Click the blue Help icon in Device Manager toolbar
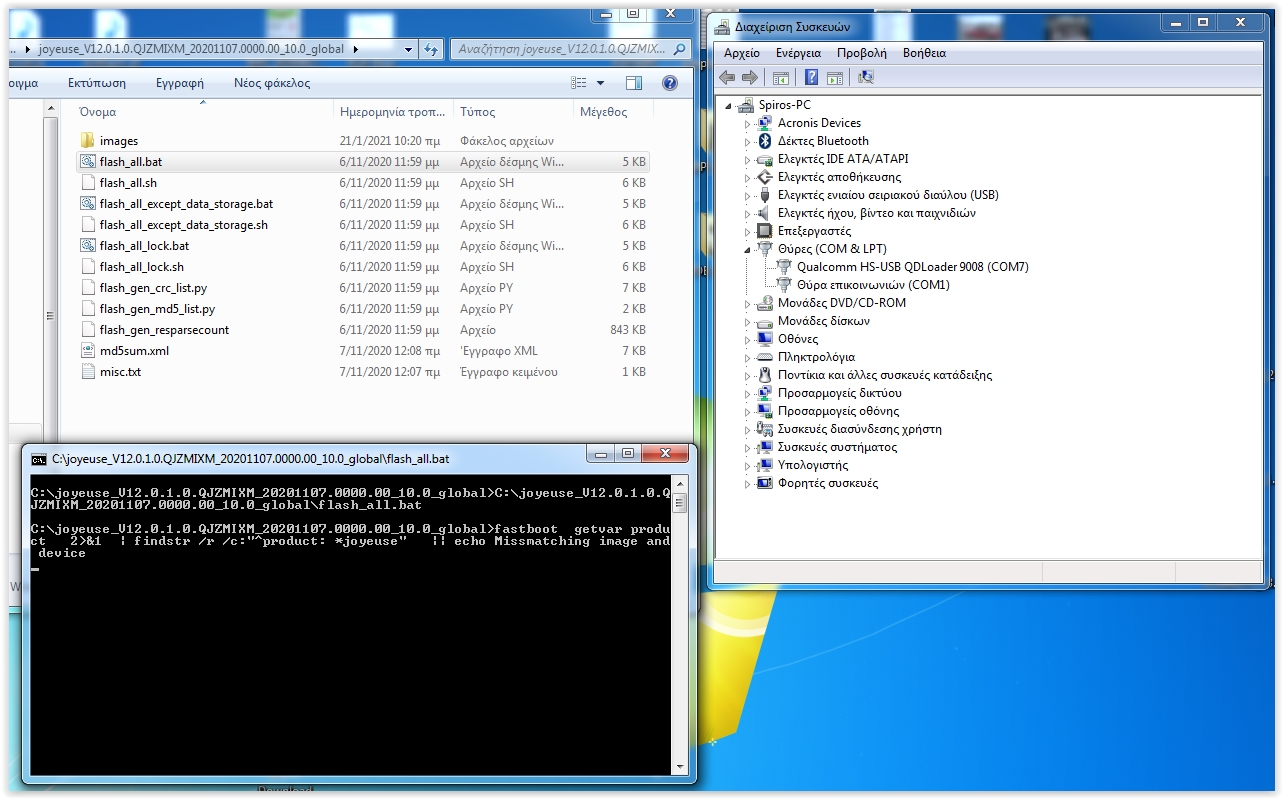Image resolution: width=1283 pixels, height=799 pixels. click(x=811, y=77)
